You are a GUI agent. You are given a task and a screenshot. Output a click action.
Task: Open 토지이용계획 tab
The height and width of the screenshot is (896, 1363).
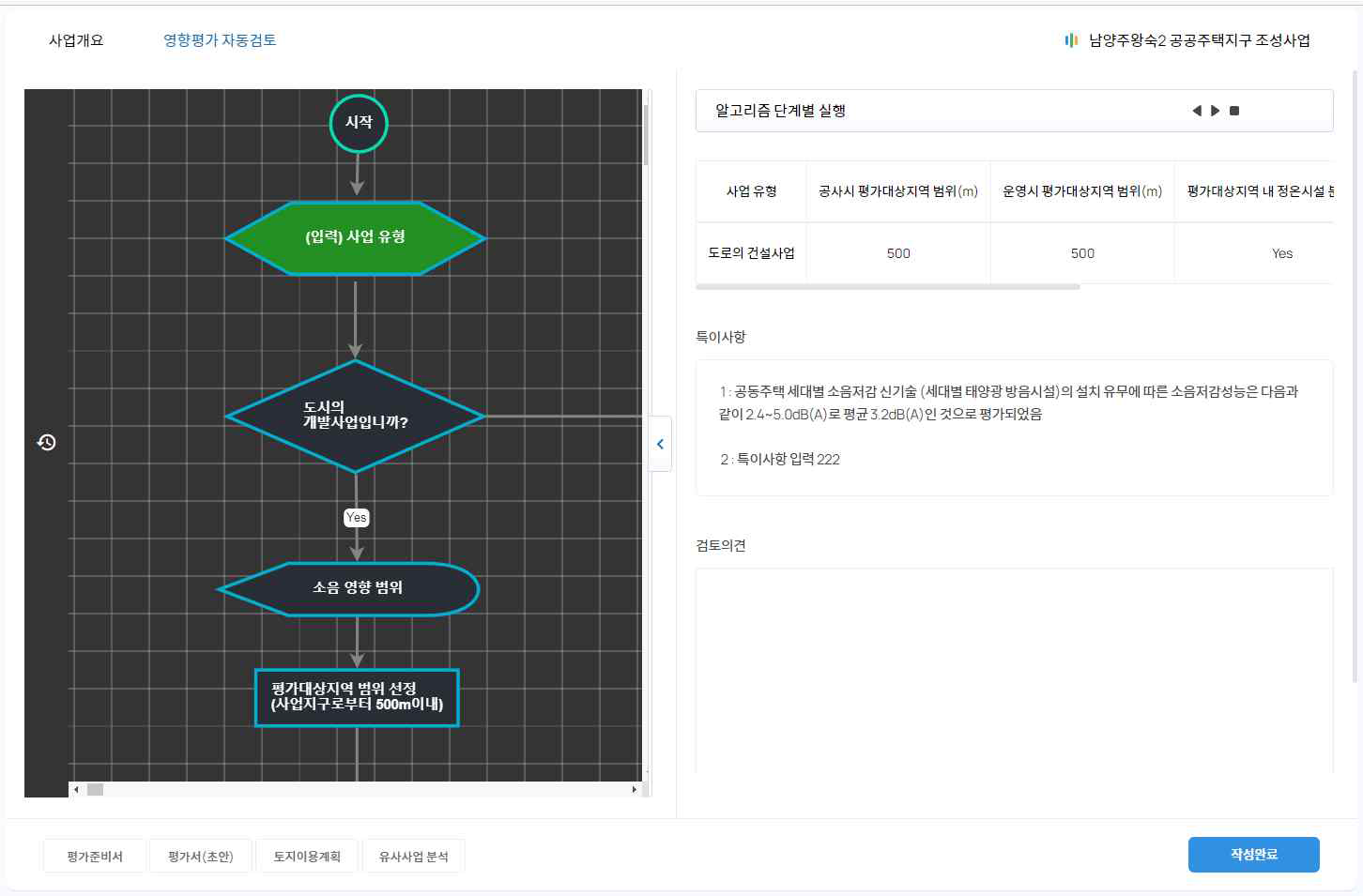(307, 857)
